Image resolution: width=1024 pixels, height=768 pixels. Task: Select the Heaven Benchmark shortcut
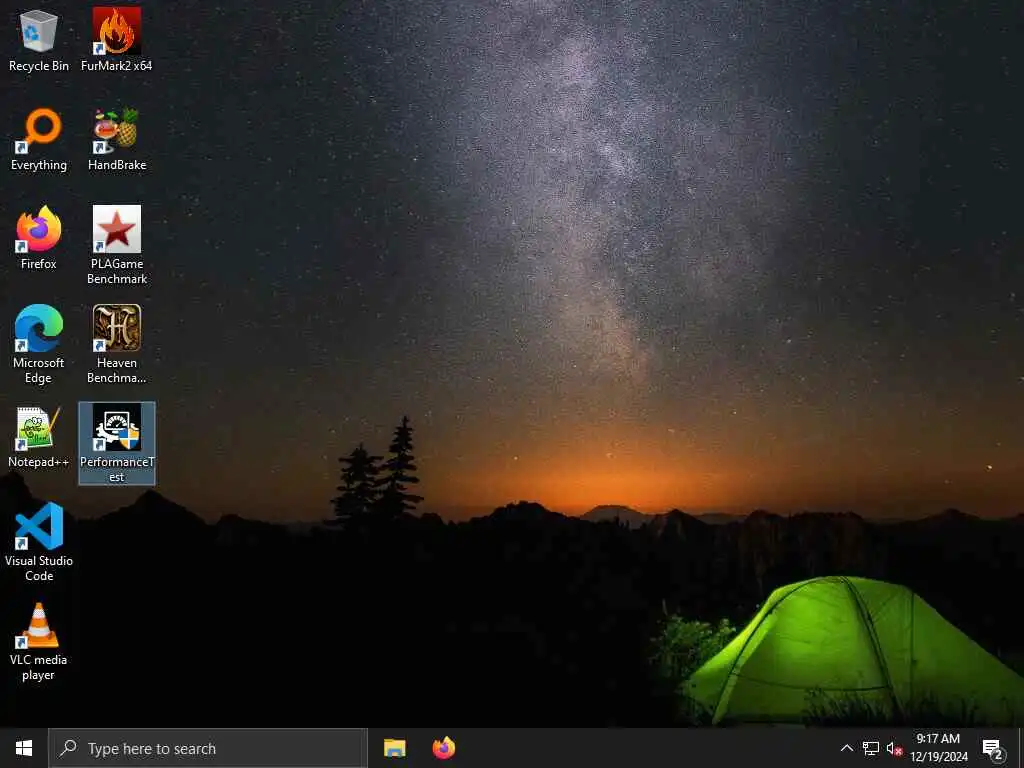tap(117, 345)
